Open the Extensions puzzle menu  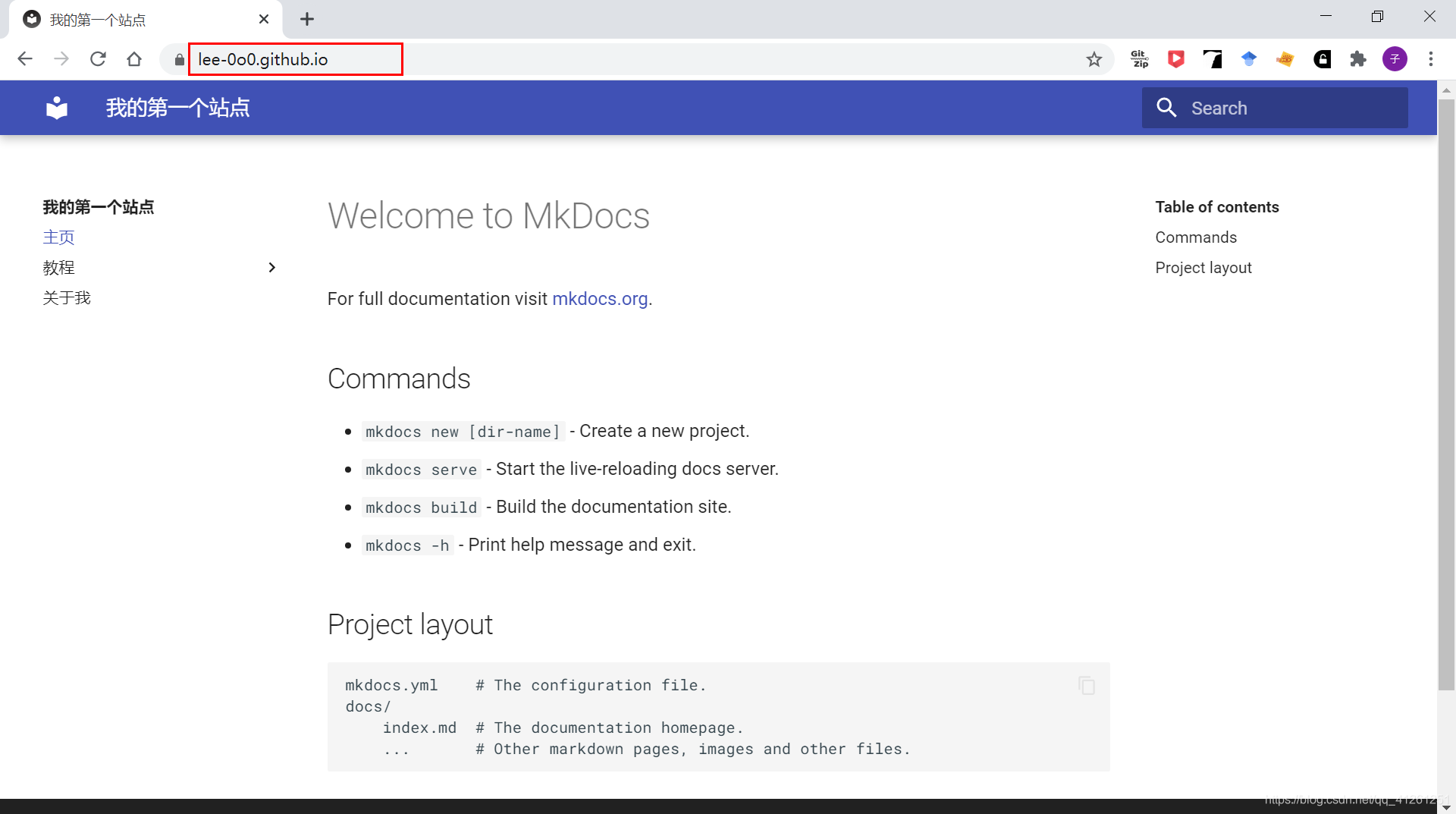point(1358,59)
